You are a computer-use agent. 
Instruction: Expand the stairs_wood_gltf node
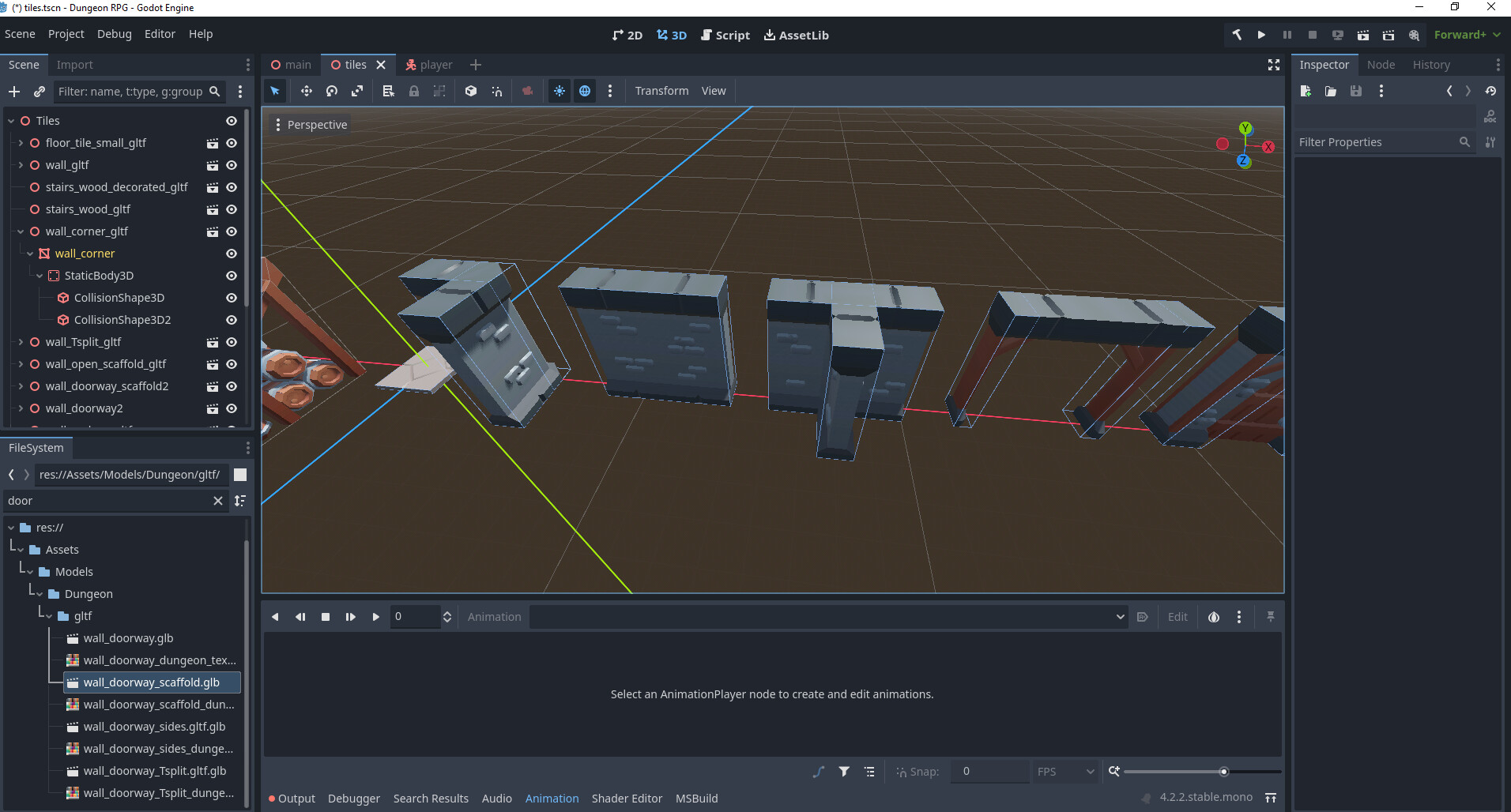coord(19,209)
